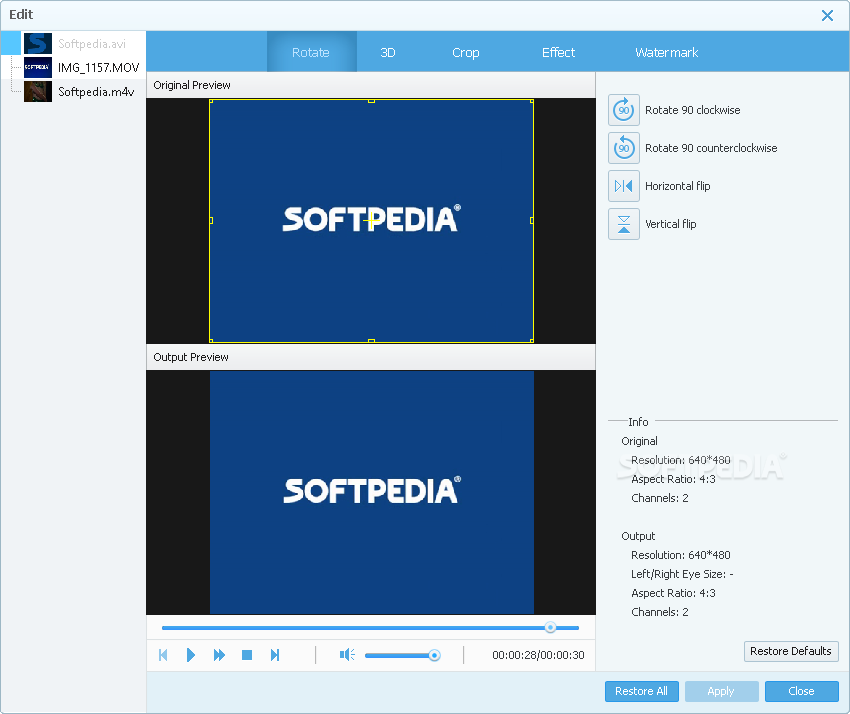Open the Watermark tab
Image resolution: width=850 pixels, height=714 pixels.
(666, 52)
